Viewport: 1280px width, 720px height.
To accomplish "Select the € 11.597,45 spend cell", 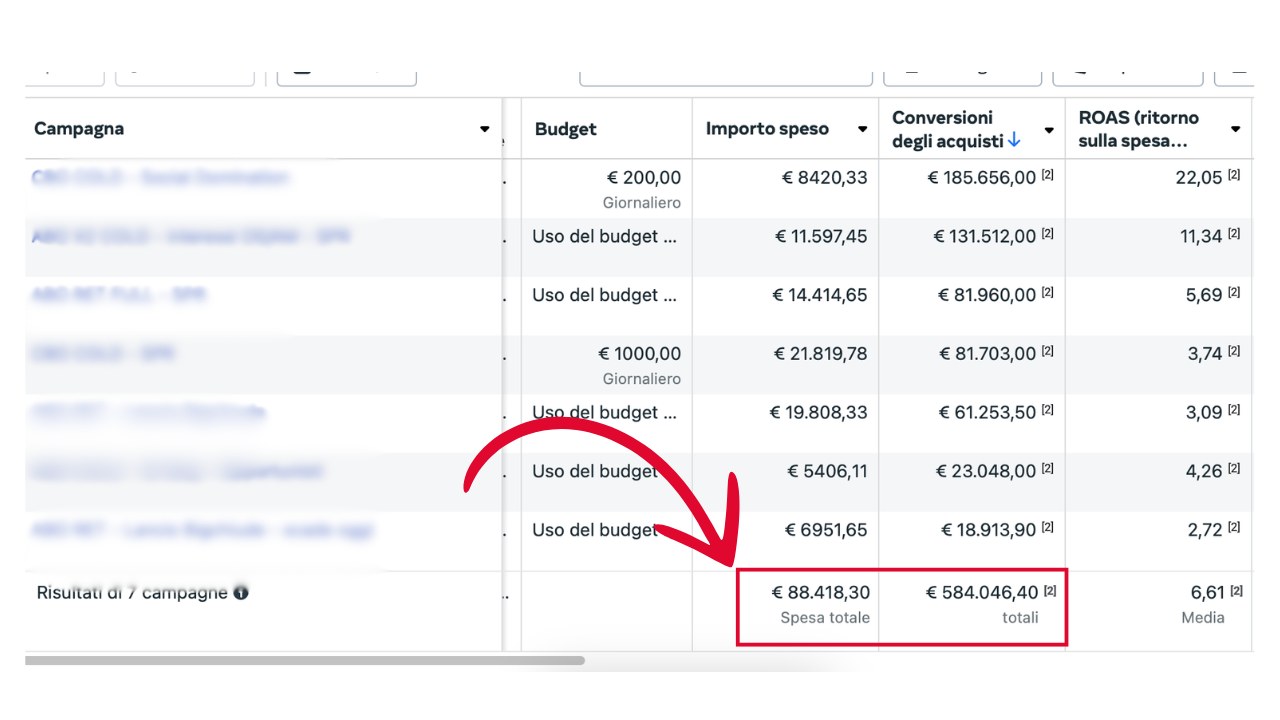I will point(821,237).
